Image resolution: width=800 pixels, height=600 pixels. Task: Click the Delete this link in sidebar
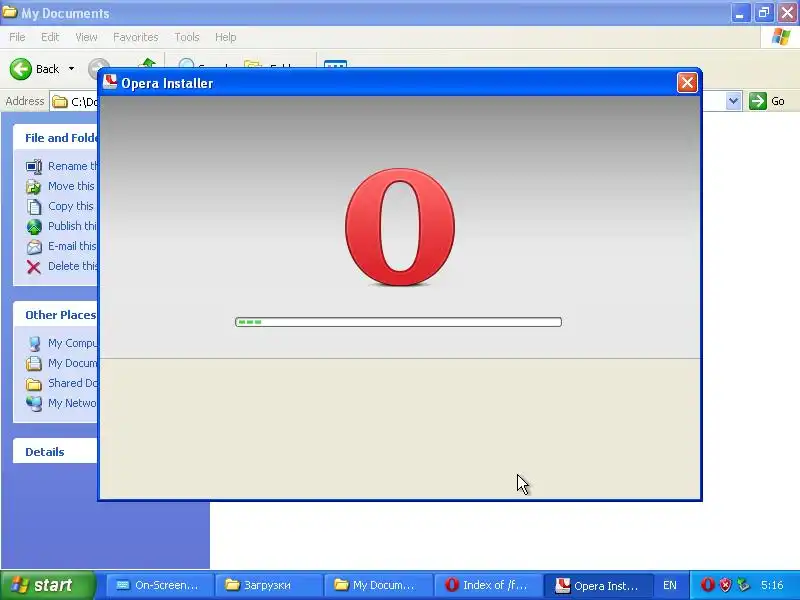pos(72,266)
